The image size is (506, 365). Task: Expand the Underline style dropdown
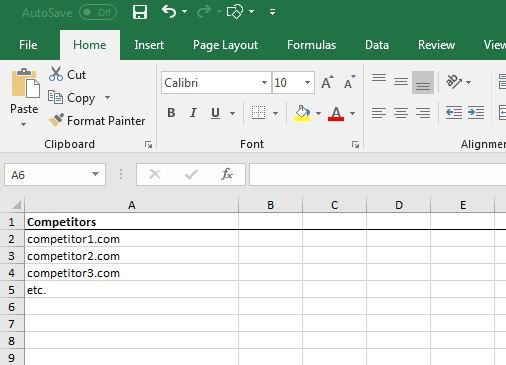(232, 113)
